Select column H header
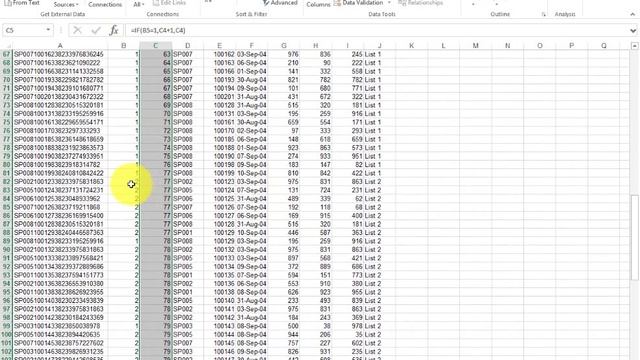640x360 pixels. point(316,46)
